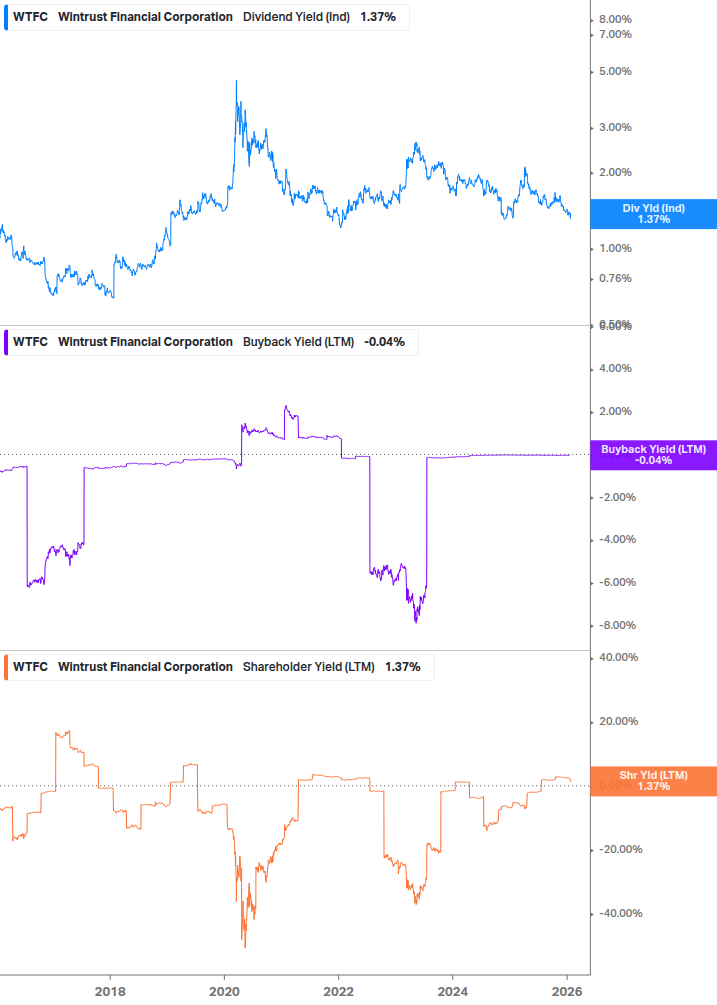The width and height of the screenshot is (717, 1005).
Task: Click the 8.00% tick on dividend yield axis
Action: [615, 20]
